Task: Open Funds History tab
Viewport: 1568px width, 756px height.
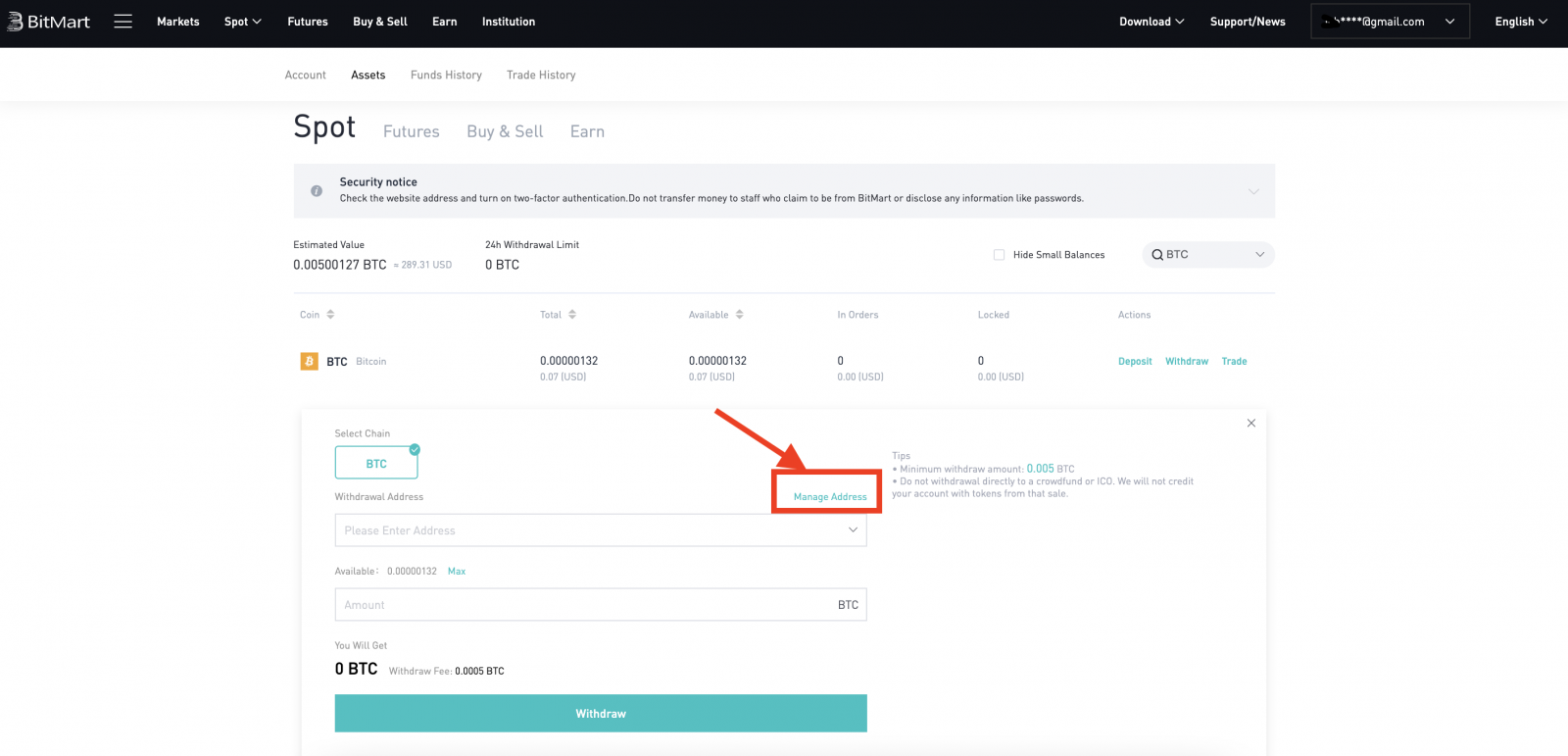Action: coord(446,76)
